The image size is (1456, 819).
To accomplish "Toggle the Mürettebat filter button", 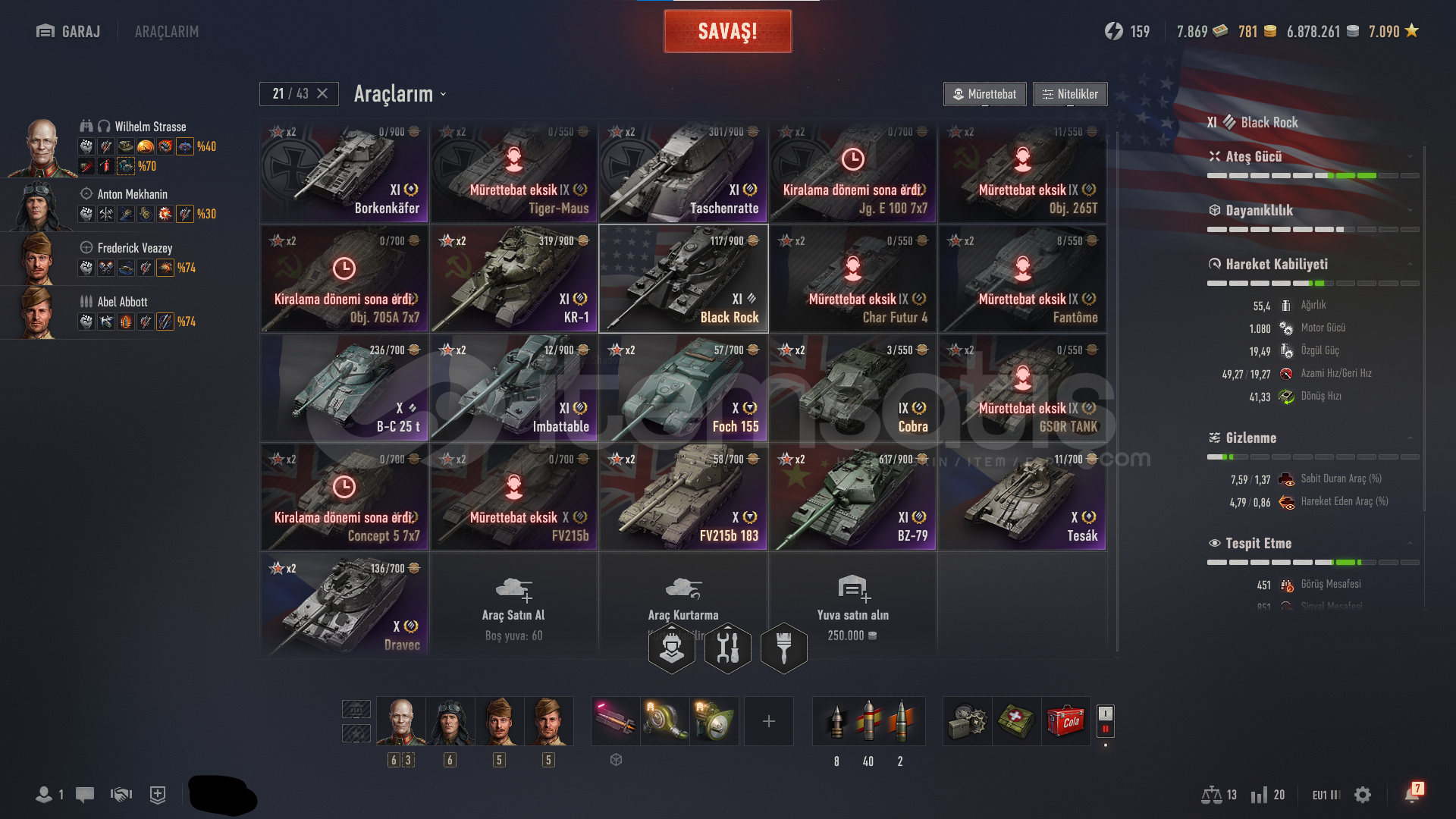I will (x=985, y=94).
